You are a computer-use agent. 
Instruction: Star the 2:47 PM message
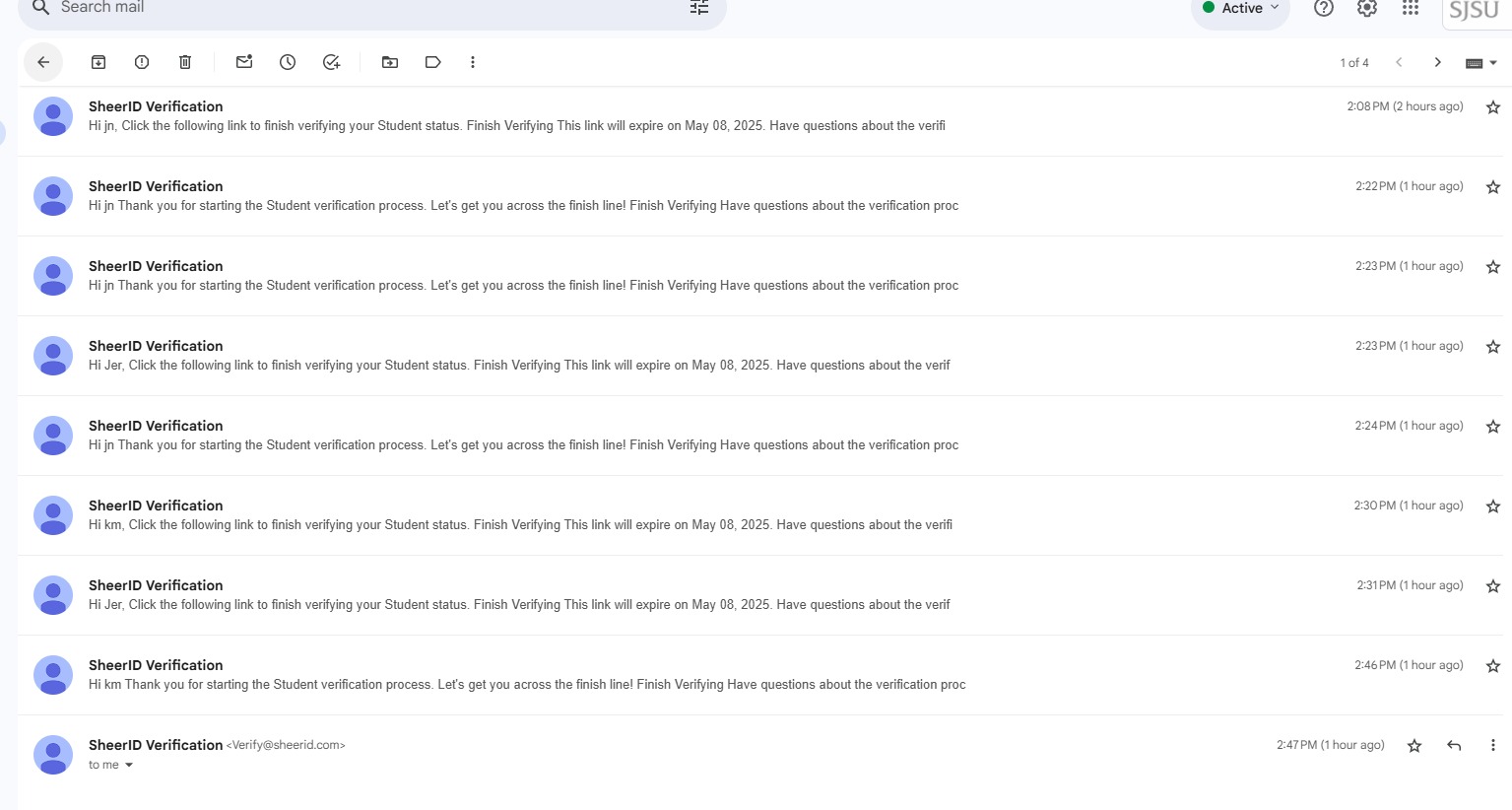click(x=1414, y=746)
